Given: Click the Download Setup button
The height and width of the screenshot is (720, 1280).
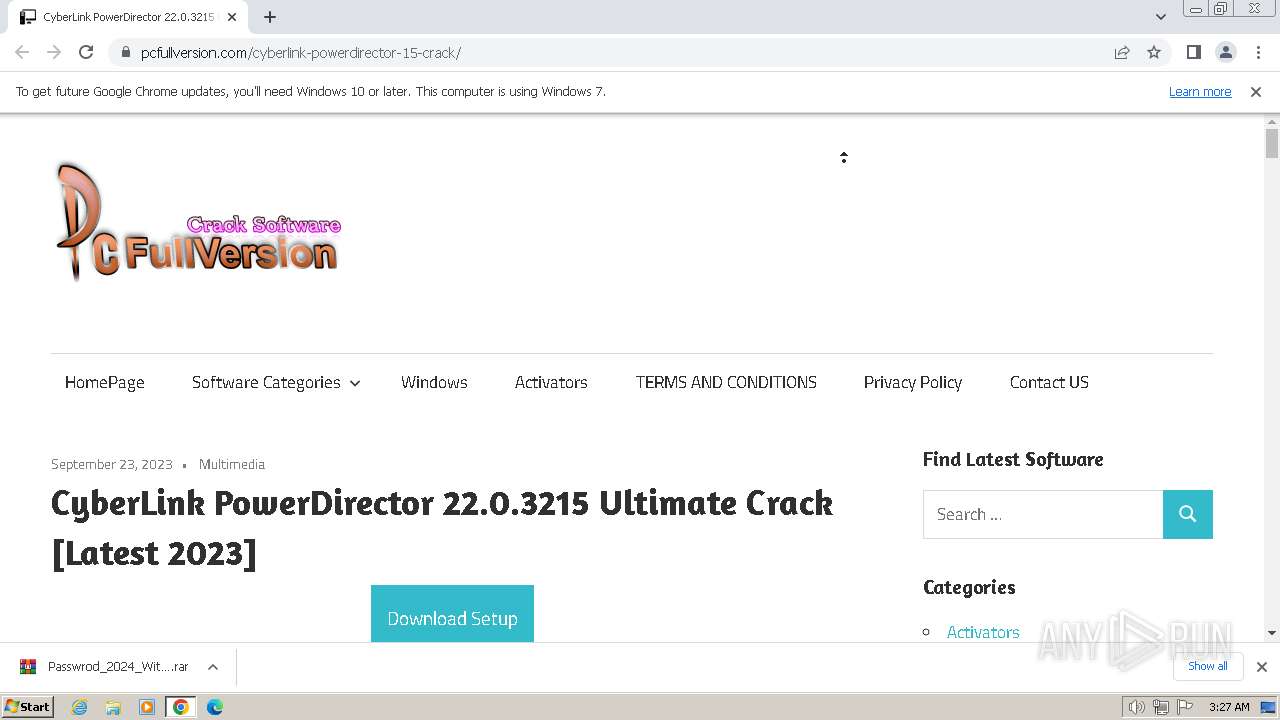Looking at the screenshot, I should 452,615.
